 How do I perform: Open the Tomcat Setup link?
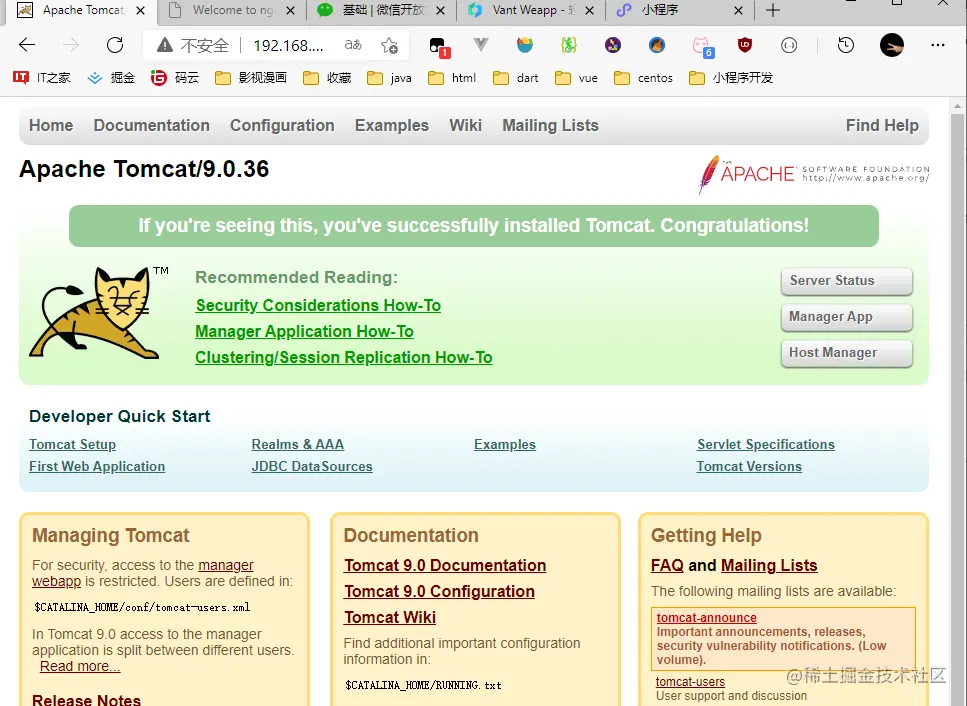coord(72,444)
